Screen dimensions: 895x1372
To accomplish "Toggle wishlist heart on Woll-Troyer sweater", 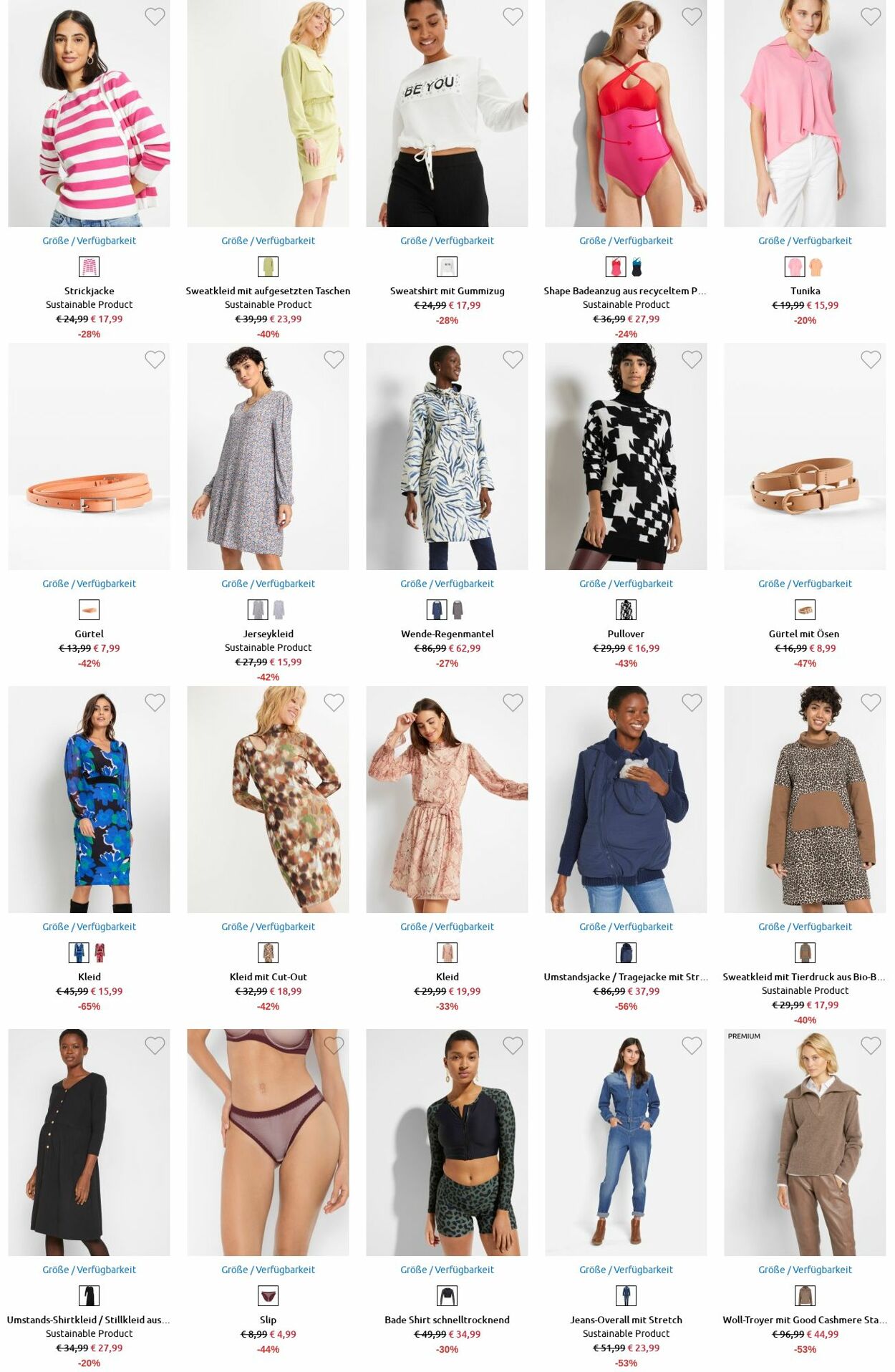I will click(871, 1045).
